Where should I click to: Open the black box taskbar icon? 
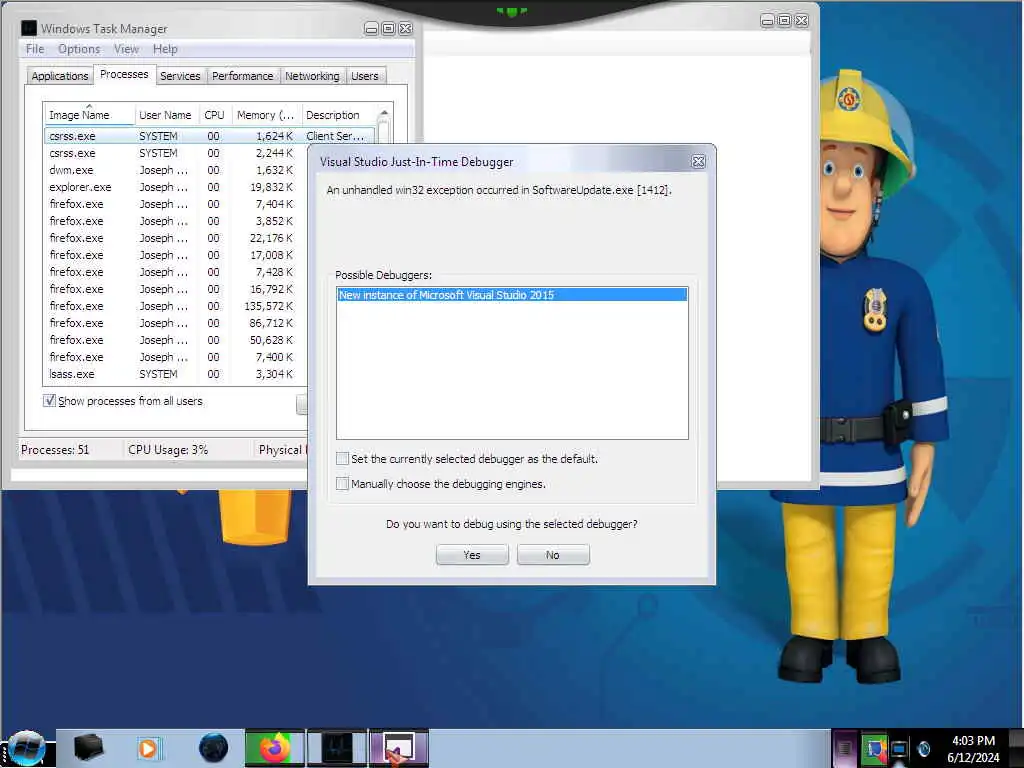tap(88, 748)
